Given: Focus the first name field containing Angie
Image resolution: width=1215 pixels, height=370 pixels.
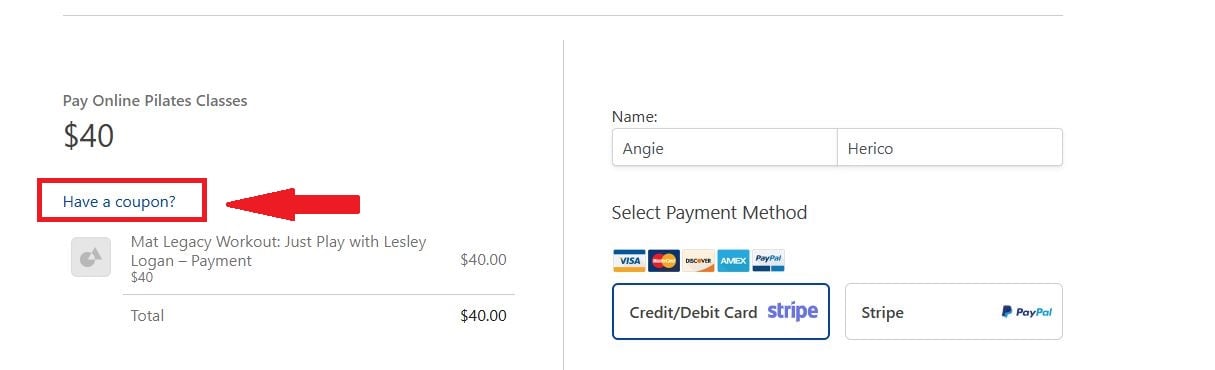Looking at the screenshot, I should click(724, 148).
